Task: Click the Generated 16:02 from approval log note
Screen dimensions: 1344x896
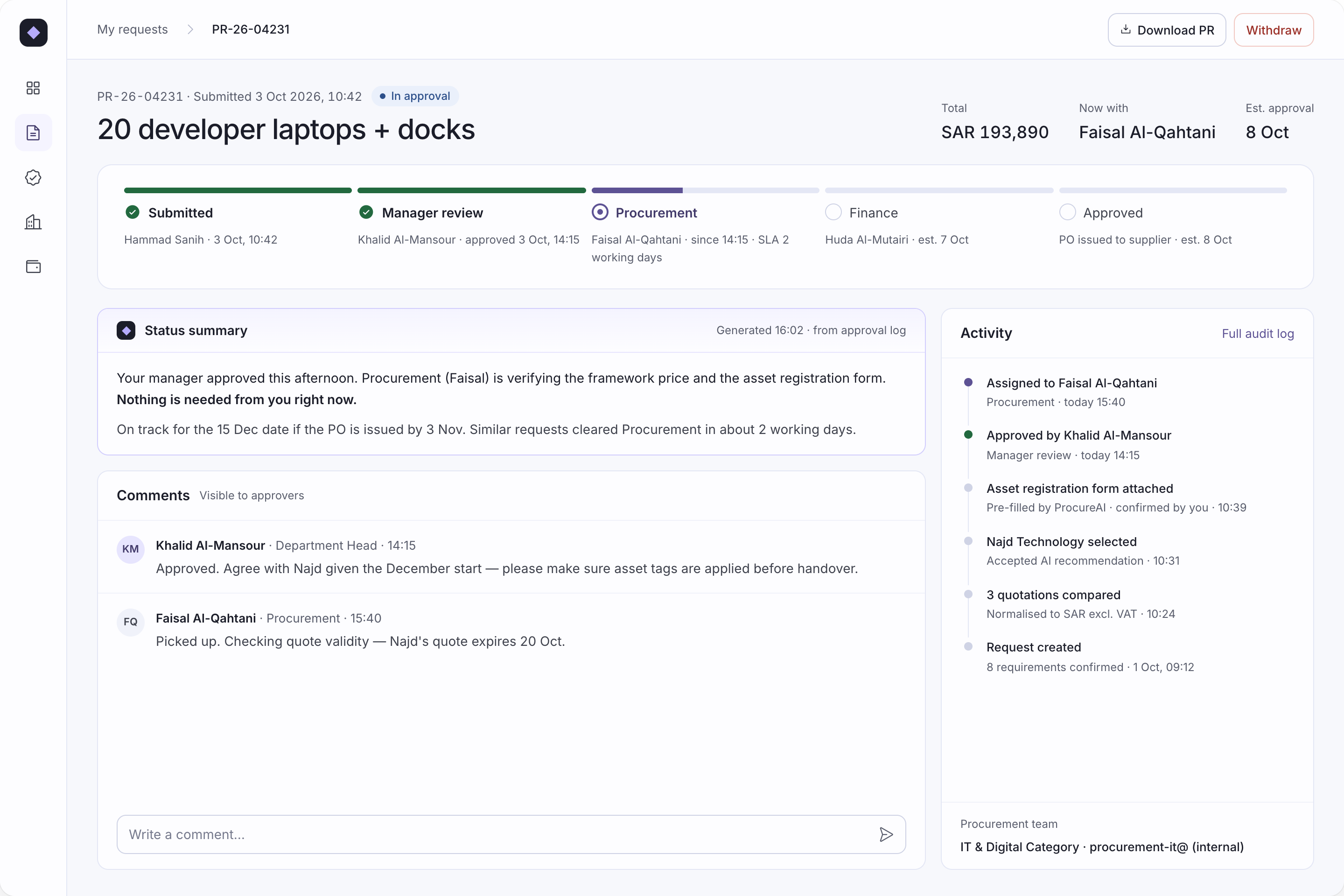Action: coord(811,330)
